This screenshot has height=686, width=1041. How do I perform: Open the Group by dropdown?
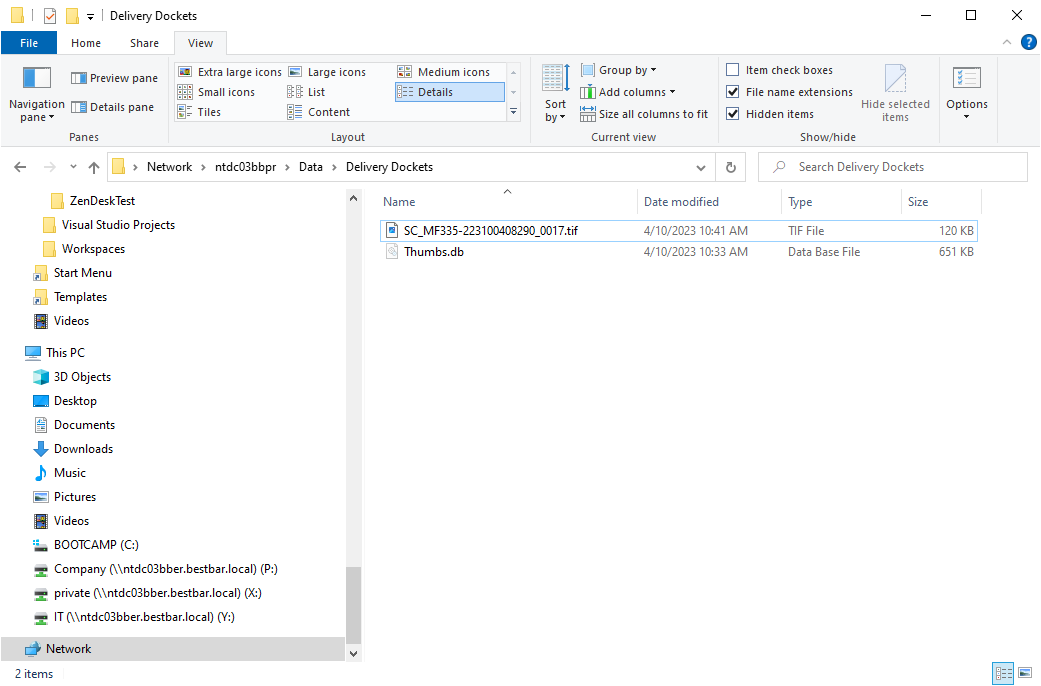(x=619, y=69)
